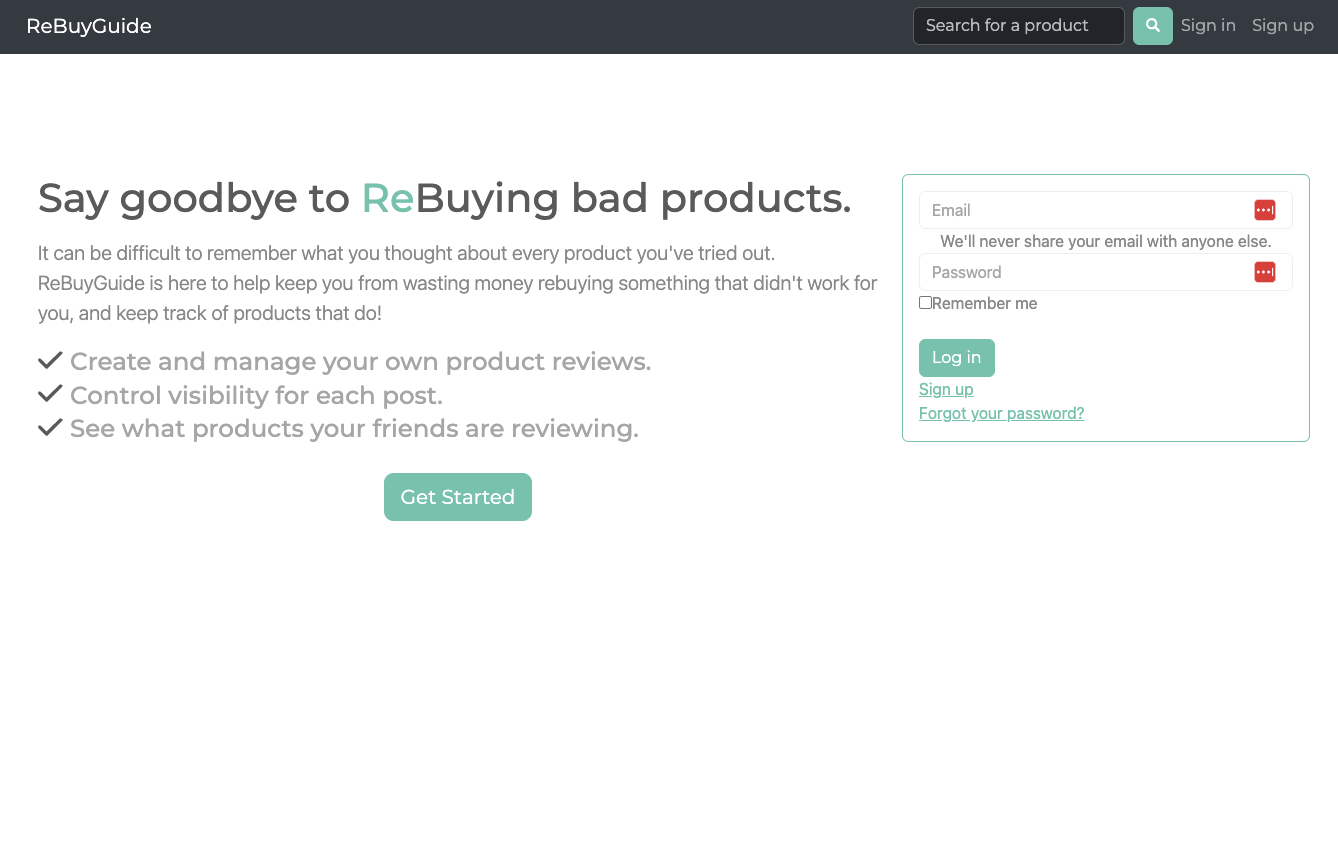Click the Log in button
Image resolution: width=1338 pixels, height=843 pixels.
tap(957, 358)
